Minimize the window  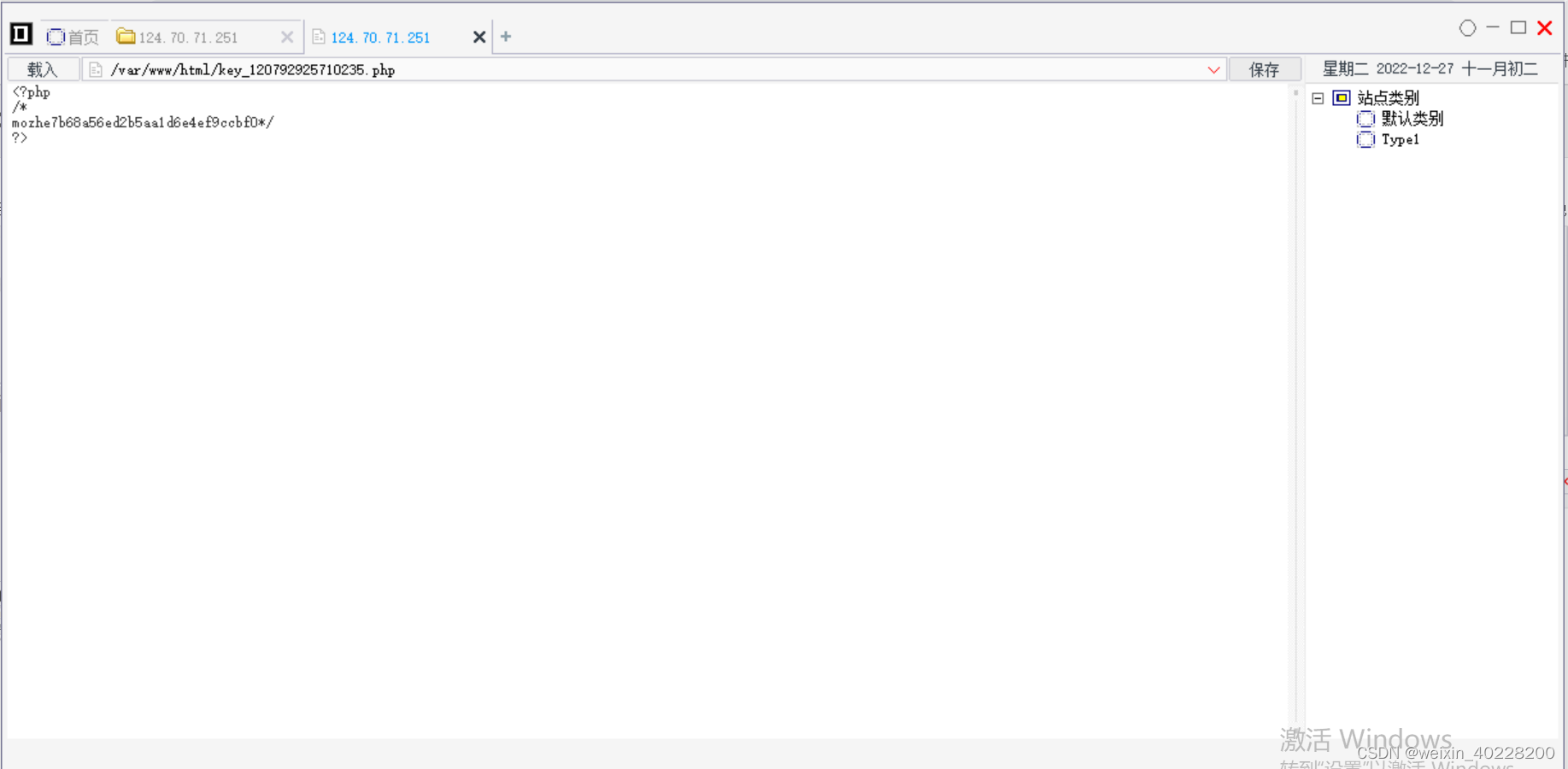(1493, 27)
